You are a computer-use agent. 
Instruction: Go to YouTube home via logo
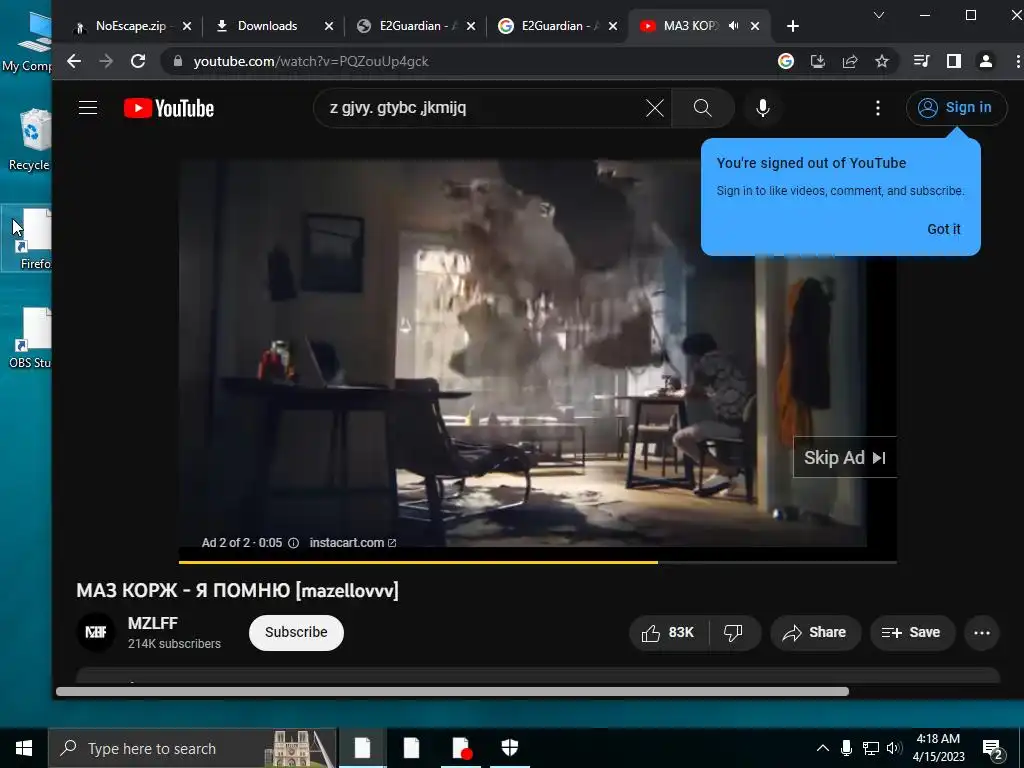169,108
